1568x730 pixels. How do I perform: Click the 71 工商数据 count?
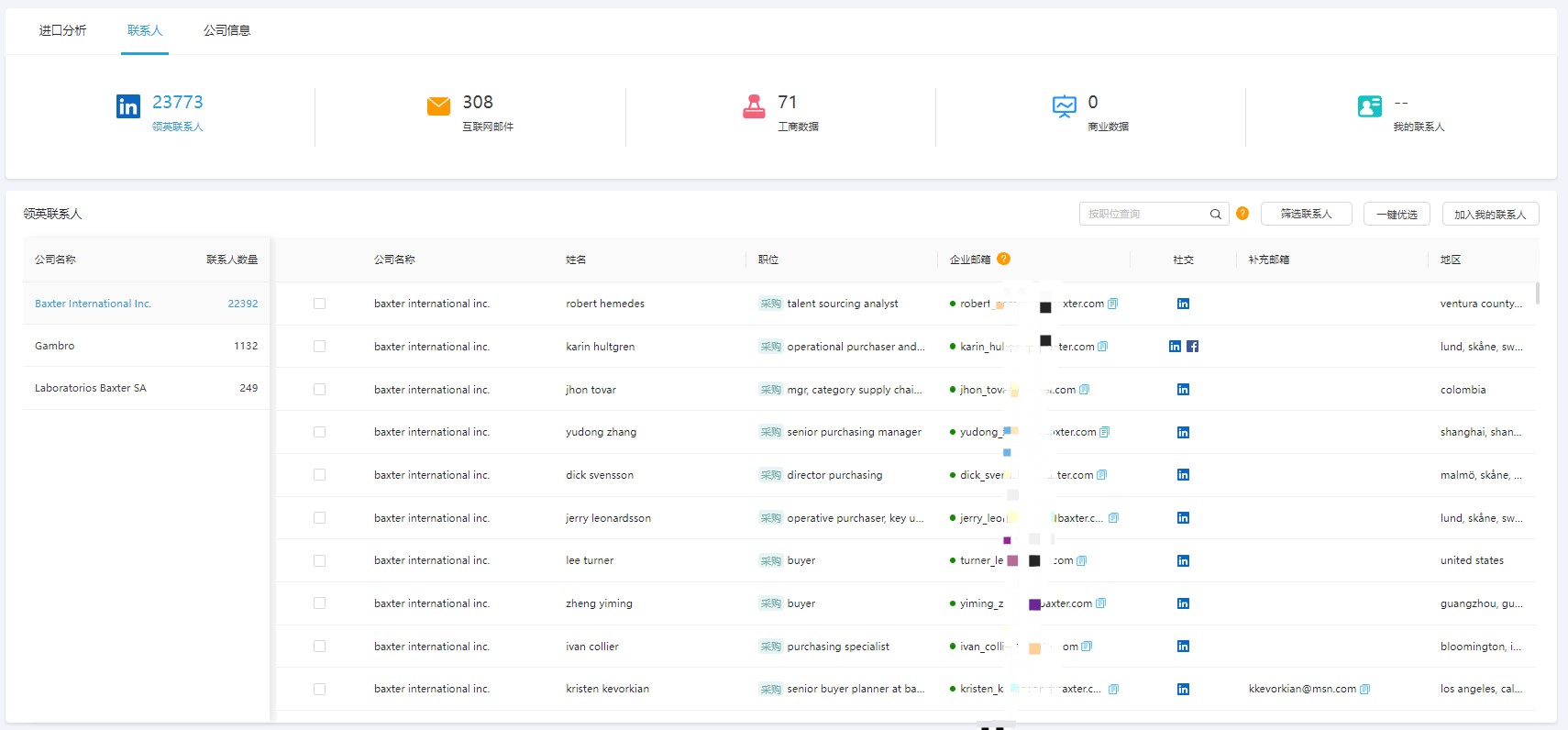pos(788,102)
